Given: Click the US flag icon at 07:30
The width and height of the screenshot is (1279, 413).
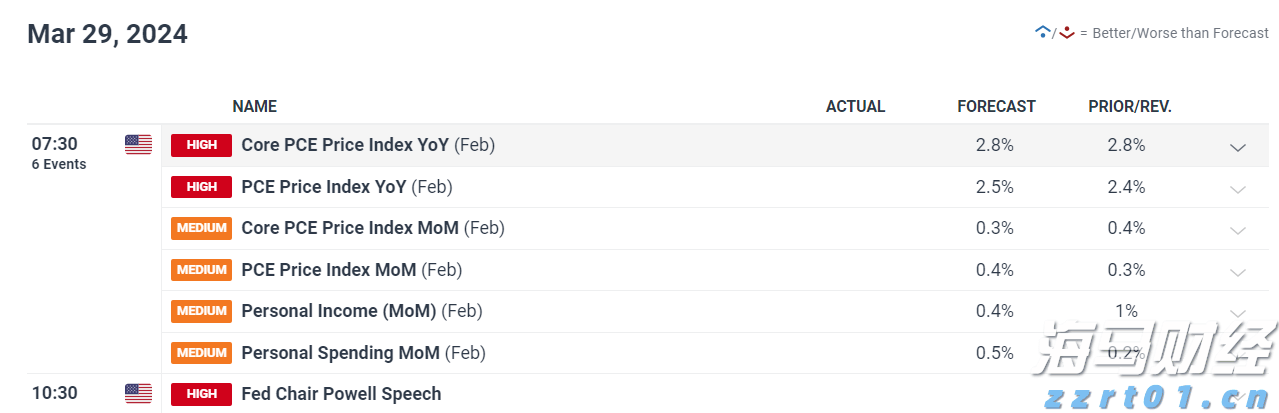Looking at the screenshot, I should (138, 145).
